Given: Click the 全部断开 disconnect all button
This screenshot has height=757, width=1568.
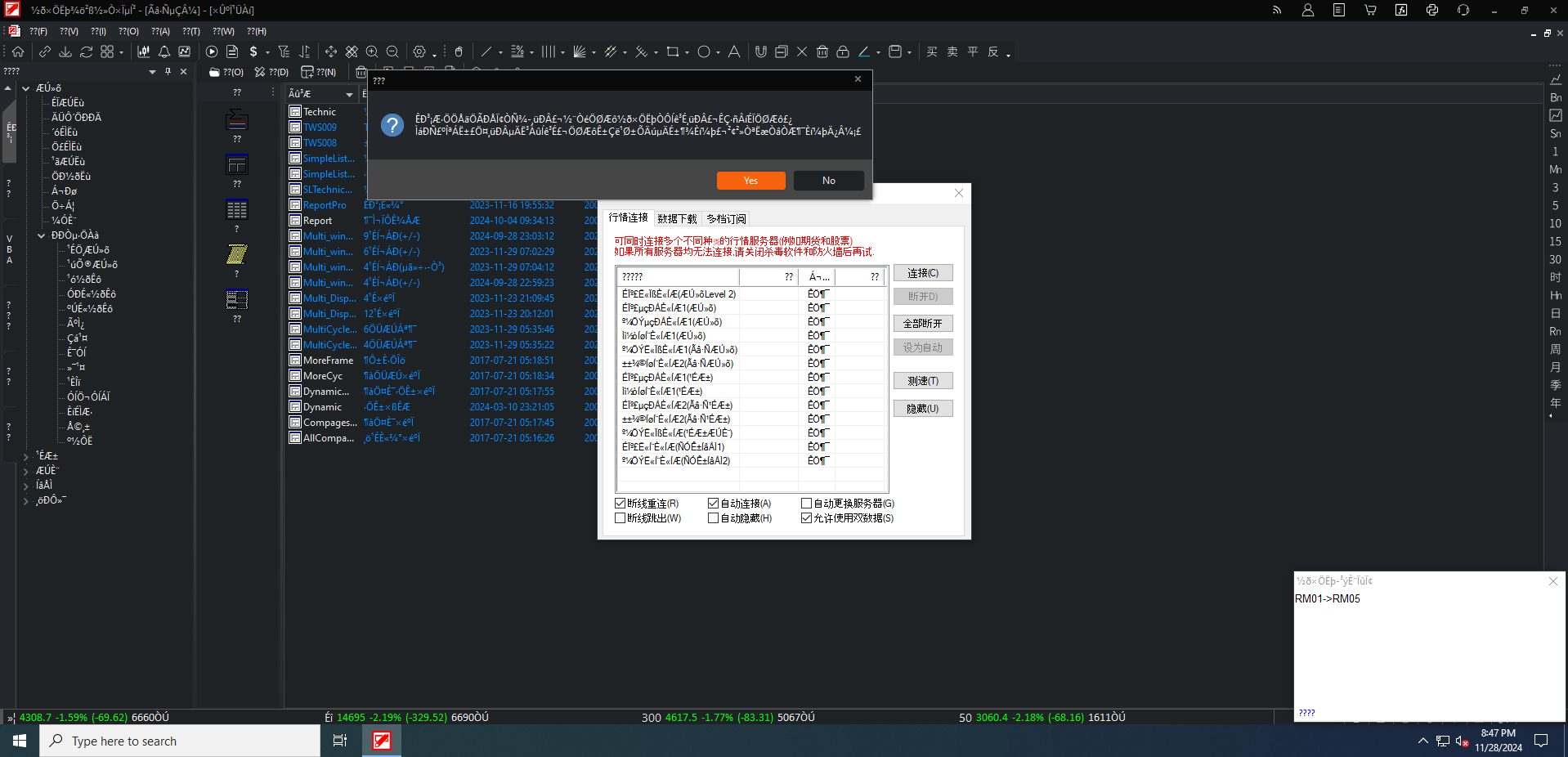Looking at the screenshot, I should pyautogui.click(x=923, y=324).
